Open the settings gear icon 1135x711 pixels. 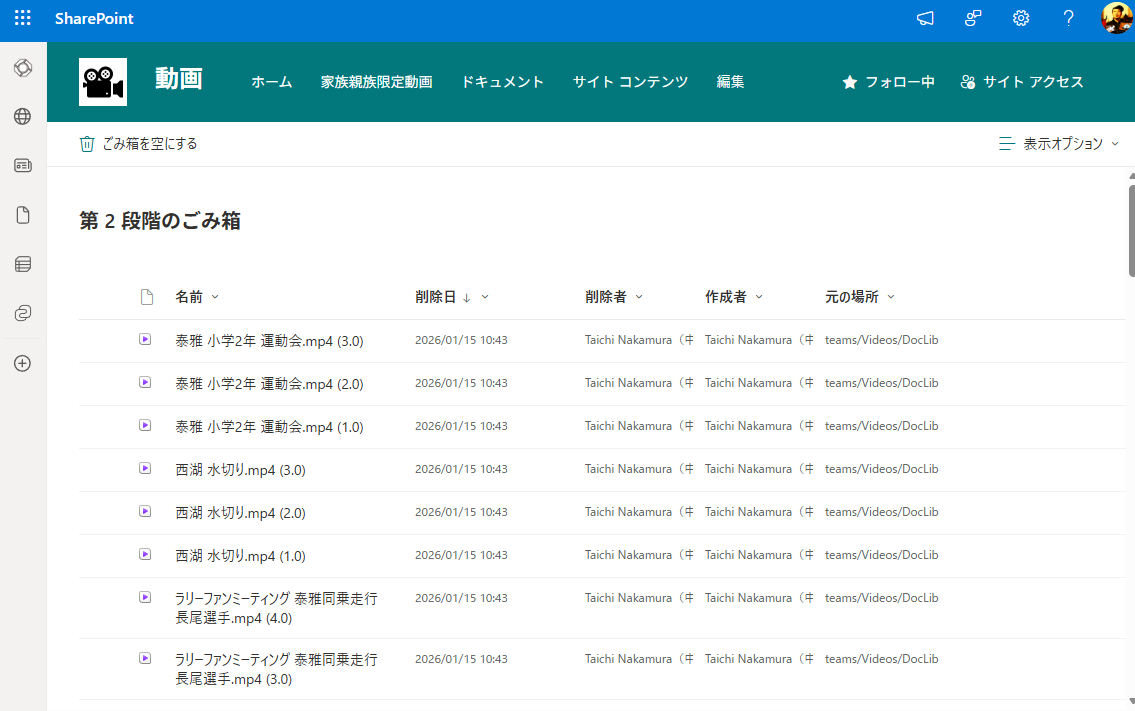click(1020, 19)
